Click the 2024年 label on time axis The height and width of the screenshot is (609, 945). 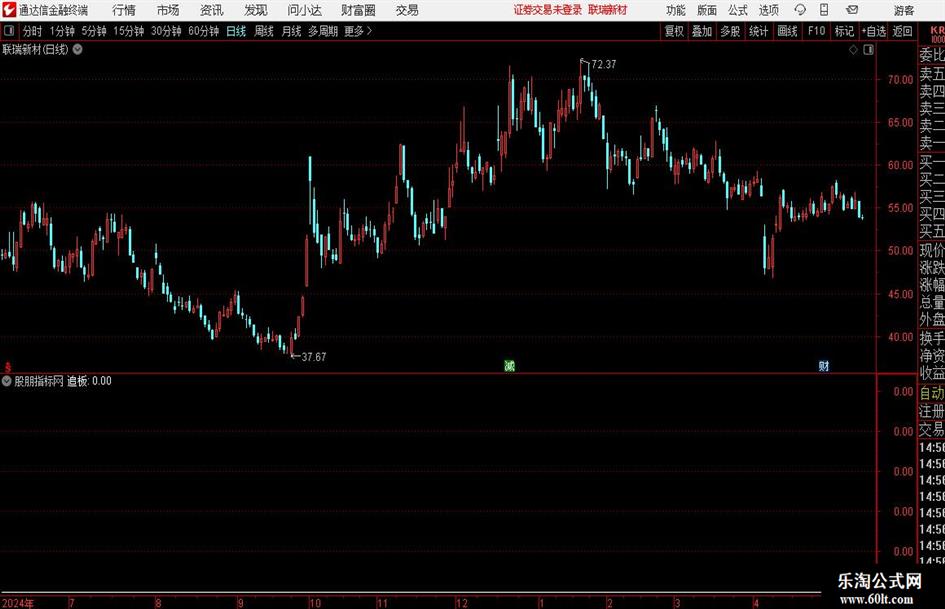(x=18, y=603)
